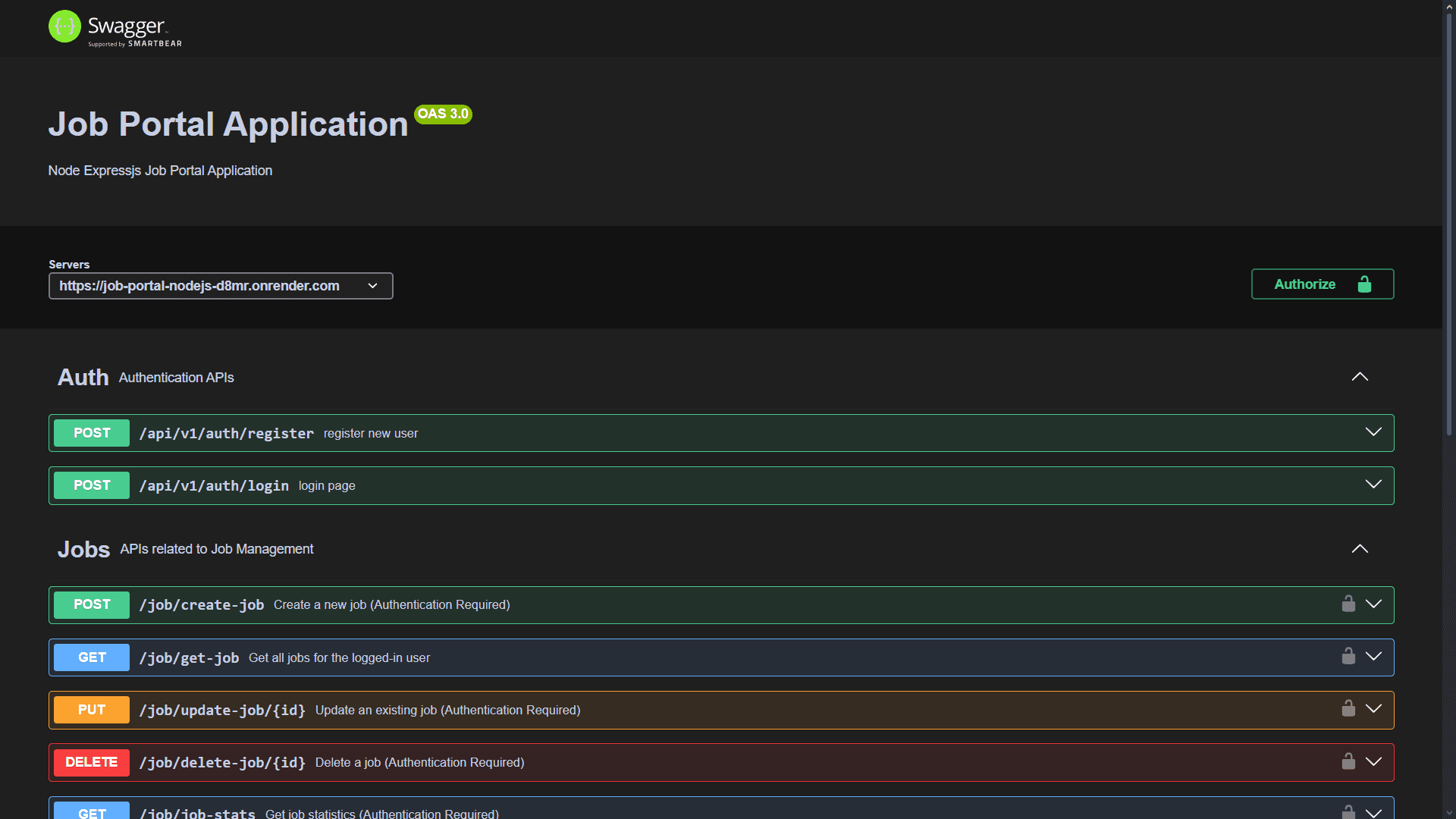Click 'register new user' summary text
The width and height of the screenshot is (1456, 819).
371,434
